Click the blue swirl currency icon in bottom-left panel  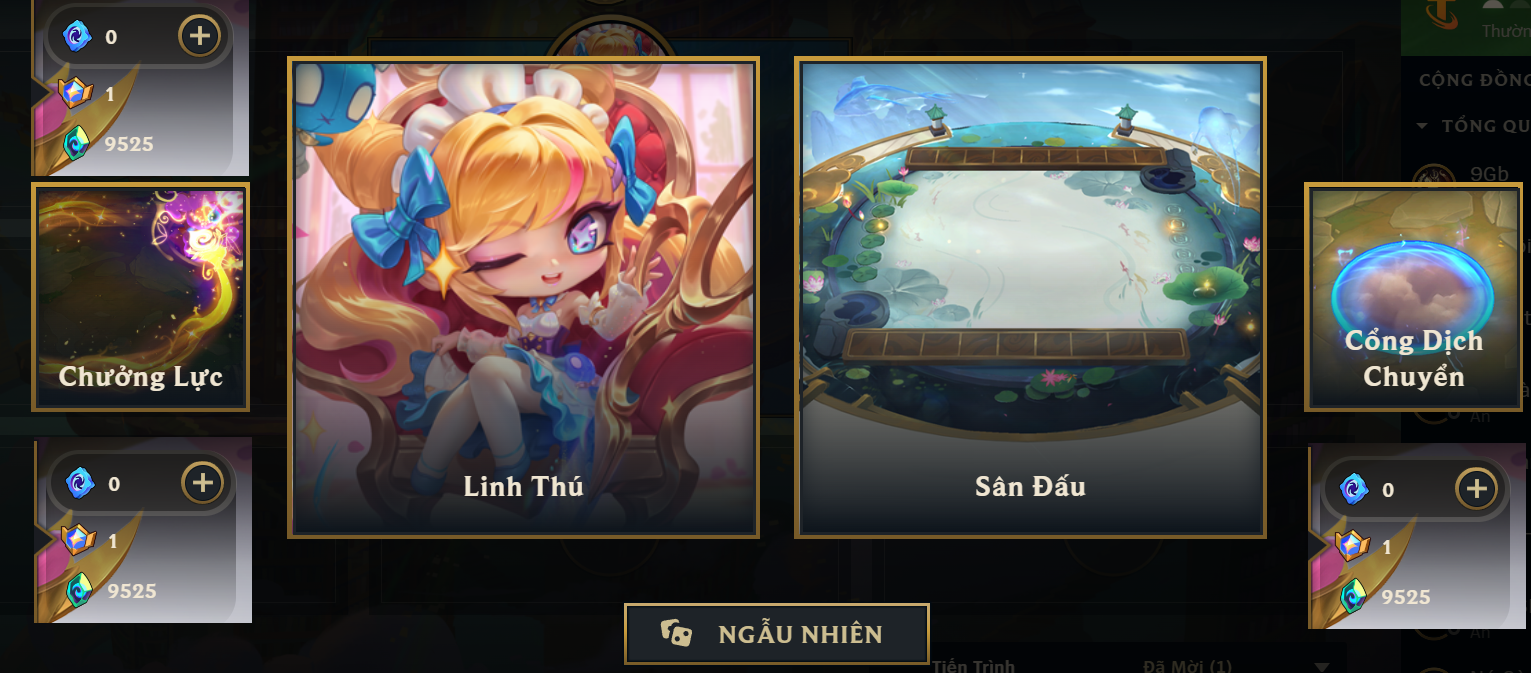click(80, 484)
